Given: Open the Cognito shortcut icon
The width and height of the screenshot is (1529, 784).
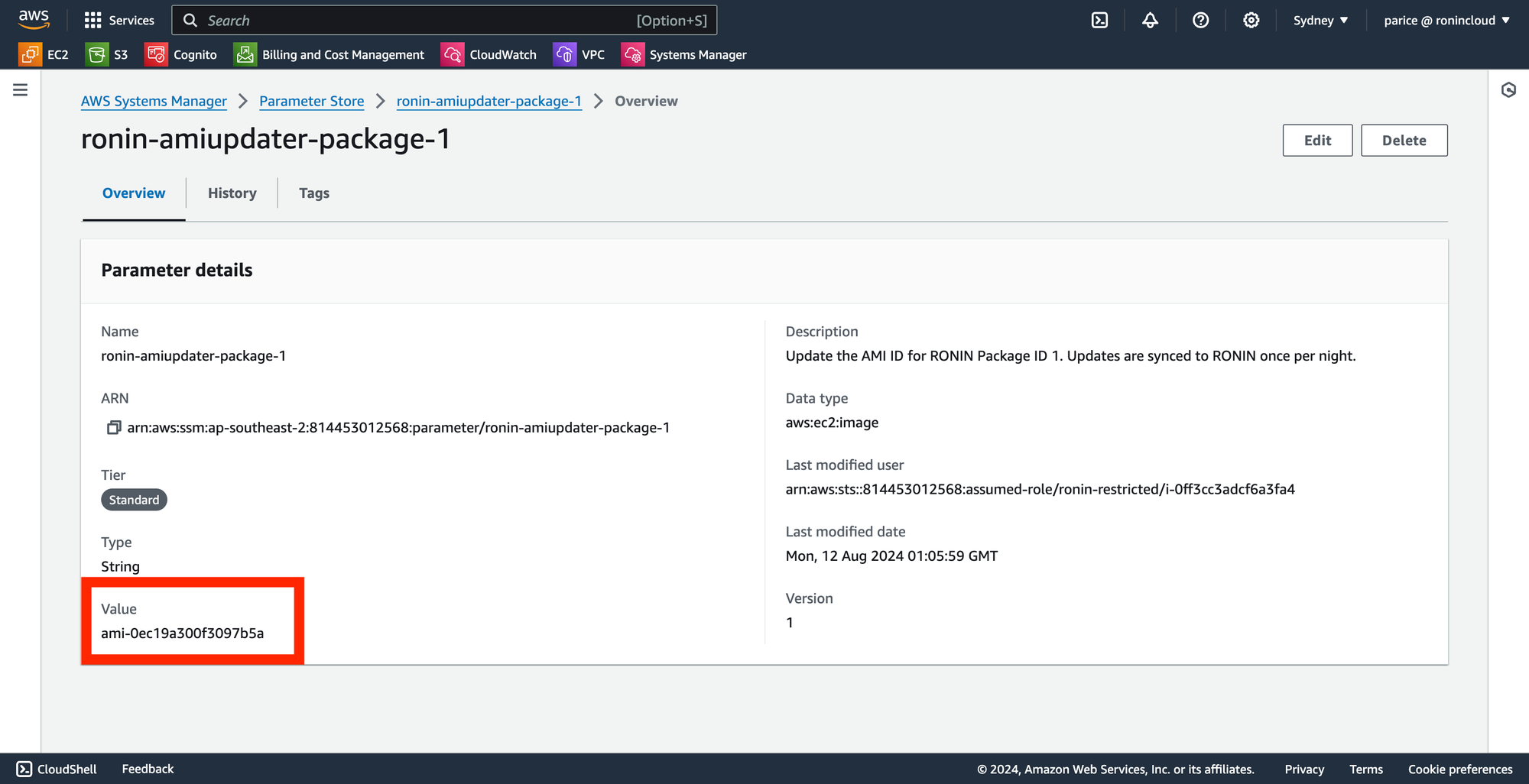Looking at the screenshot, I should pos(156,54).
